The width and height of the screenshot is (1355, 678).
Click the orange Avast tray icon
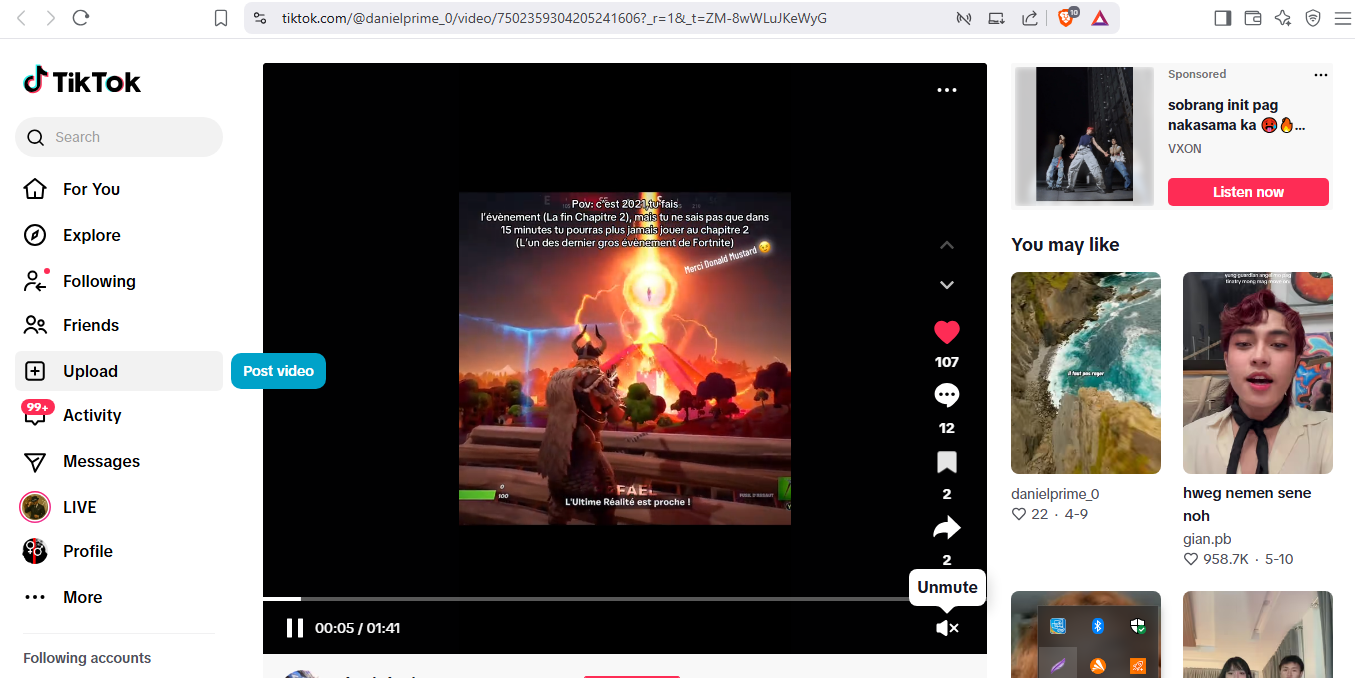pos(1097,666)
